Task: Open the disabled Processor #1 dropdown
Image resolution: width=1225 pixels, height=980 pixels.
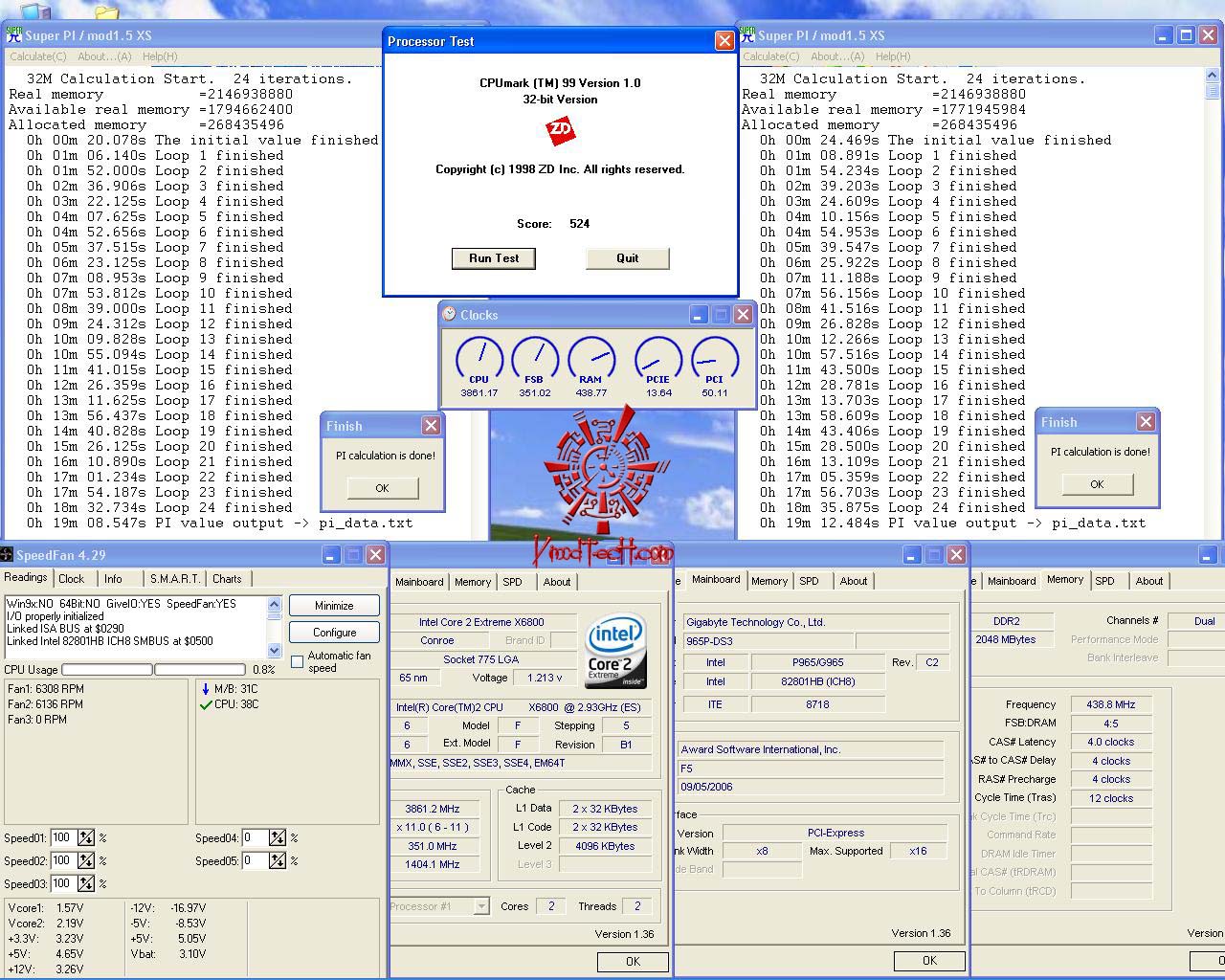Action: coord(481,906)
